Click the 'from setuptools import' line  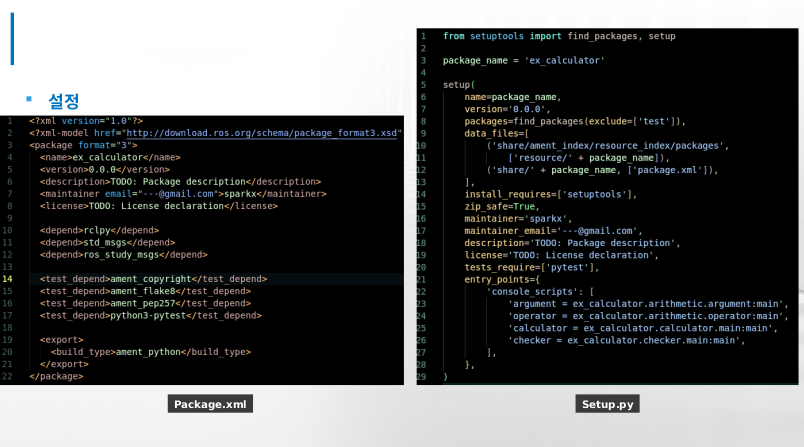pos(559,36)
